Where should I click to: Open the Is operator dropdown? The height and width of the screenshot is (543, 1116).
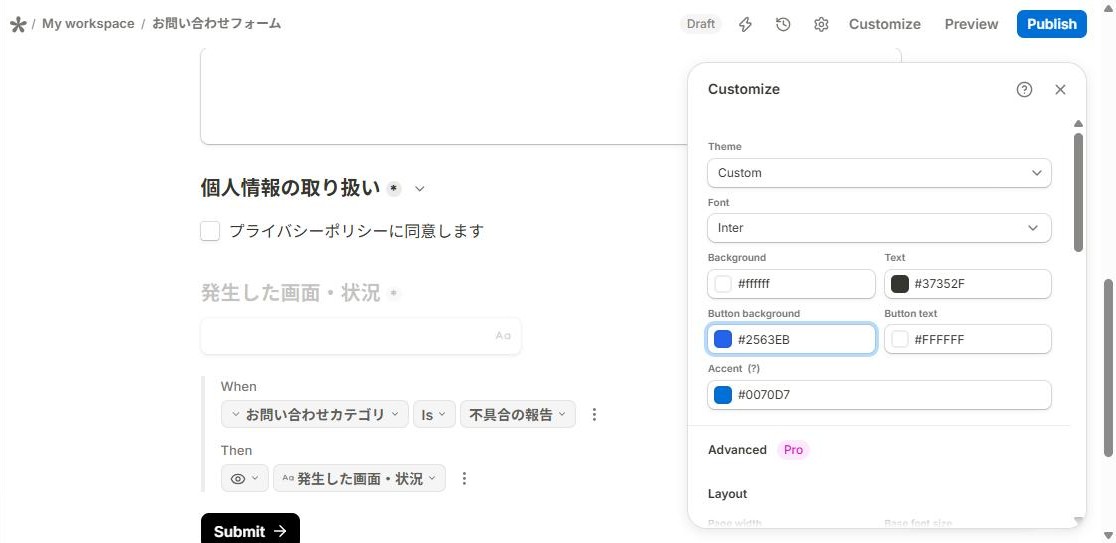434,414
